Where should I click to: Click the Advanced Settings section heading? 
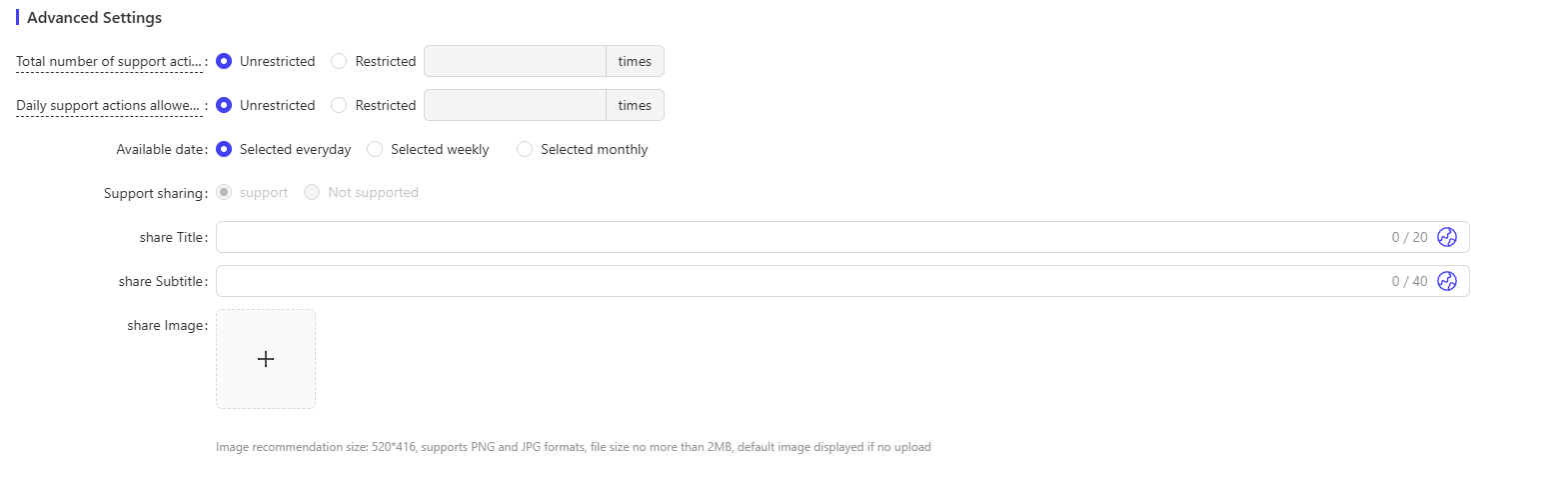click(94, 17)
